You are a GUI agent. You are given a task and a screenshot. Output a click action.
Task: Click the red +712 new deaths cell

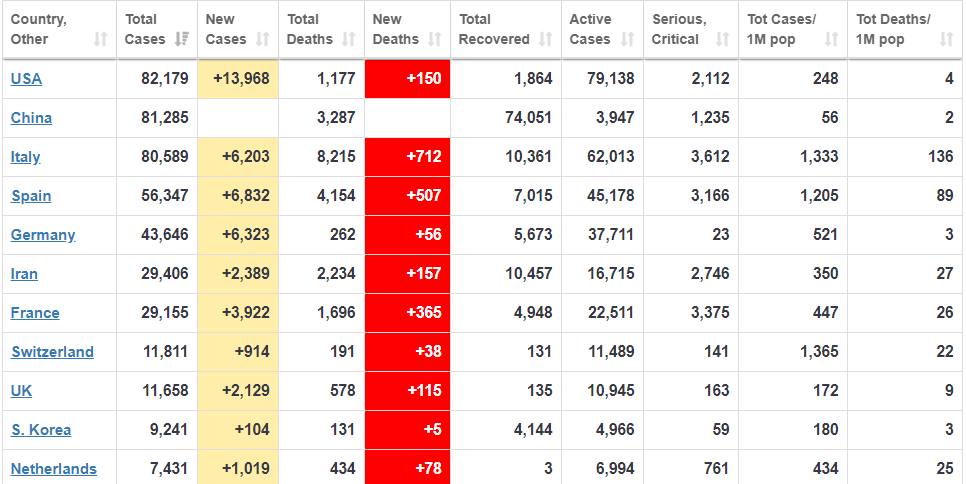[x=408, y=157]
